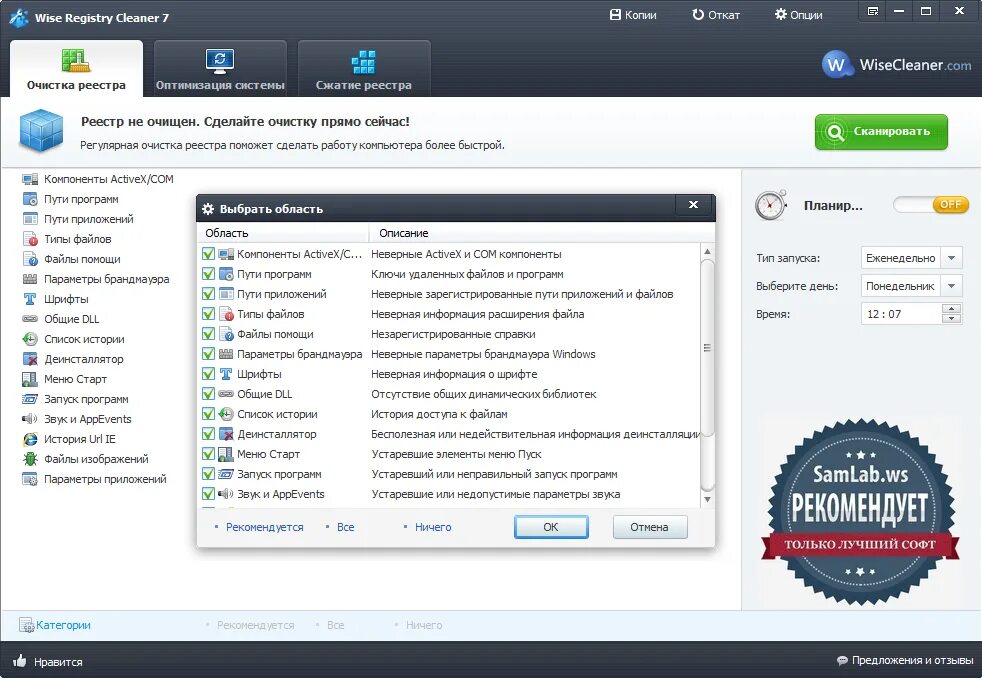Click the Файлы изображений bug icon
This screenshot has height=678, width=982.
30,459
